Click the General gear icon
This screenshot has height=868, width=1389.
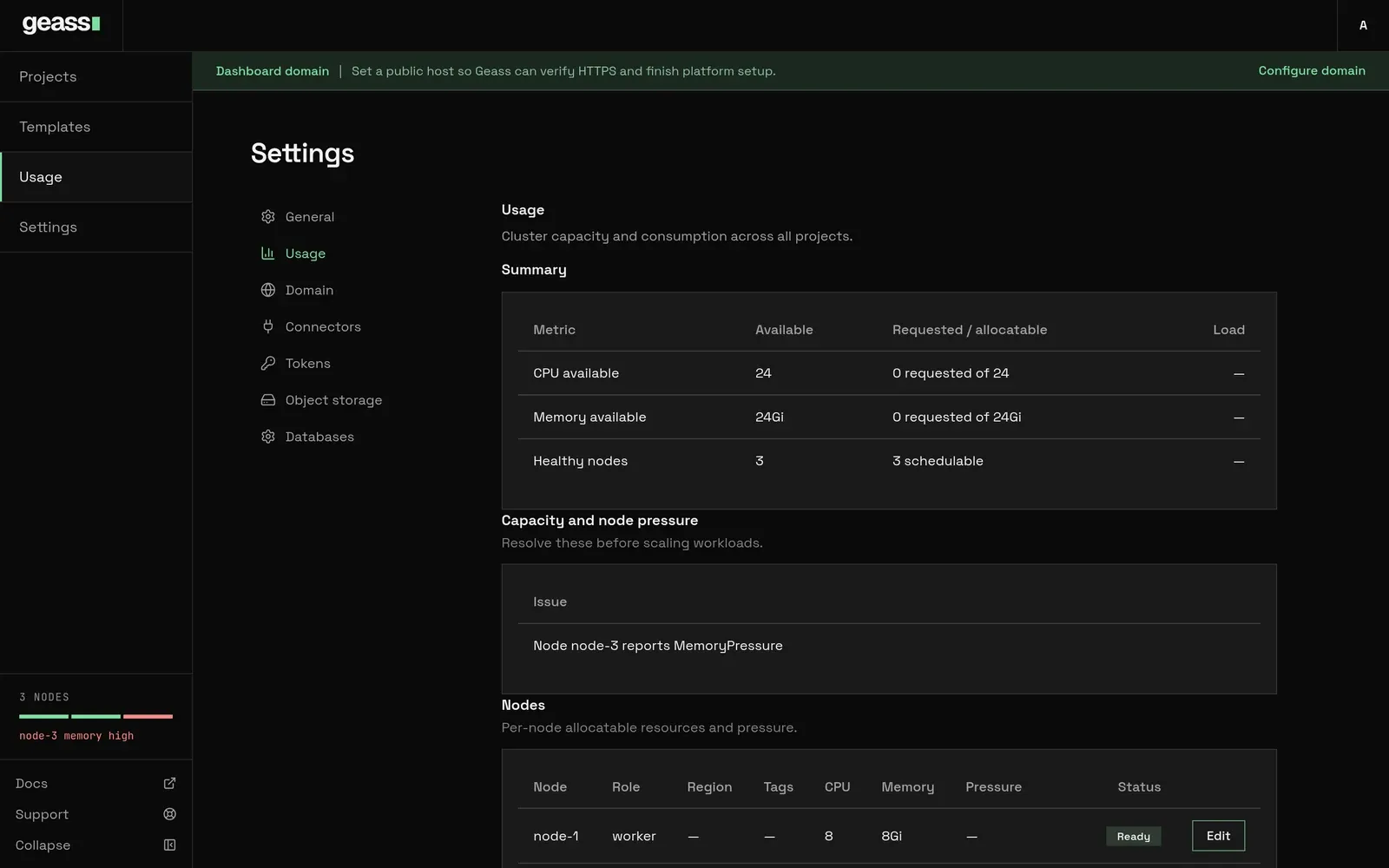coord(268,217)
